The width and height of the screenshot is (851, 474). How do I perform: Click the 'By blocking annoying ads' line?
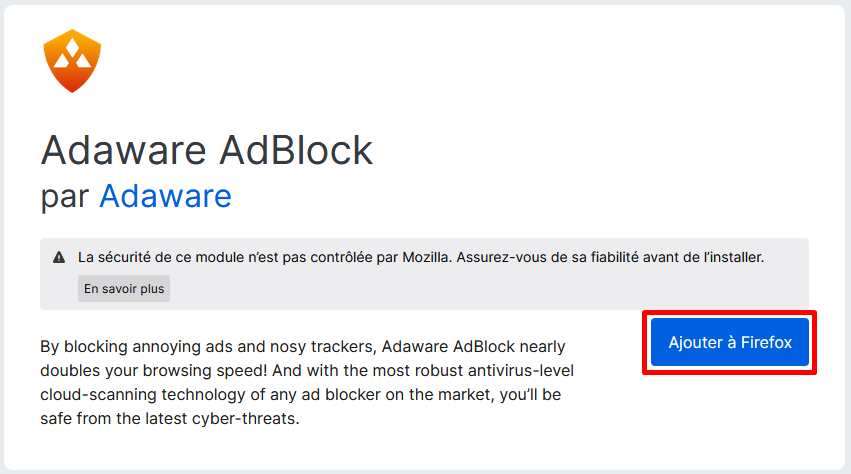tap(303, 346)
